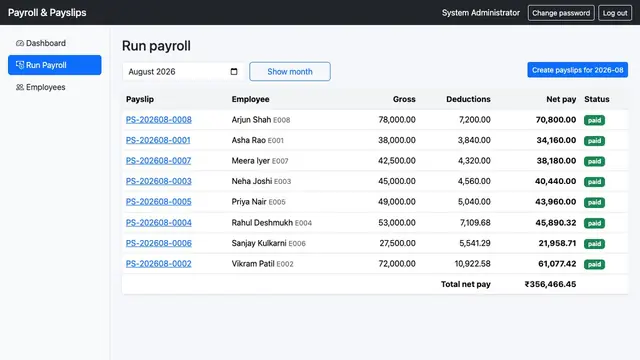Click employee name Priya Nair
Viewport: 640px width, 360px height.
(249, 202)
